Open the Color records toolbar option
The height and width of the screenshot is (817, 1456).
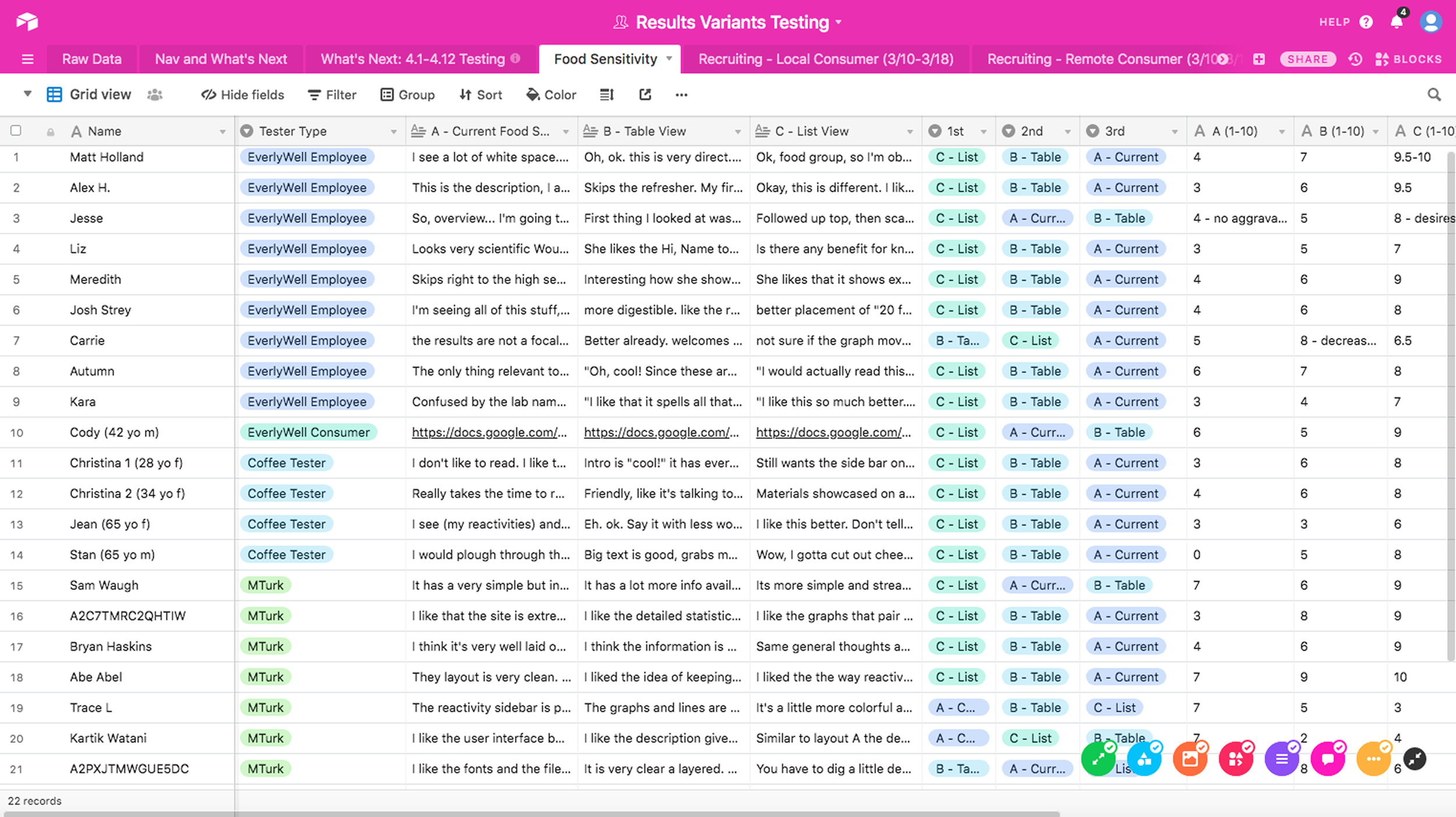pyautogui.click(x=551, y=94)
